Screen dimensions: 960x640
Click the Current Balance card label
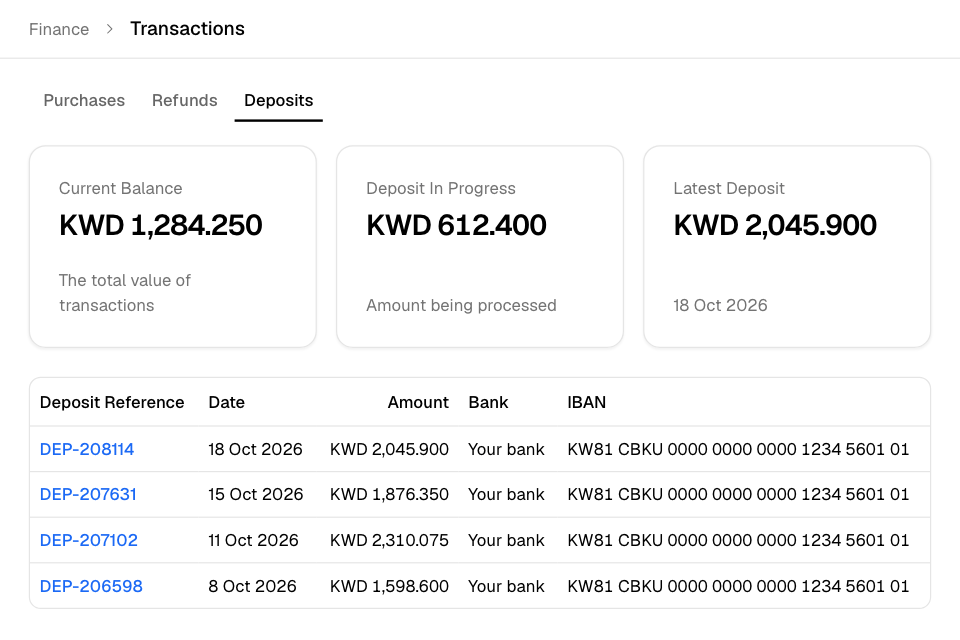[121, 189]
